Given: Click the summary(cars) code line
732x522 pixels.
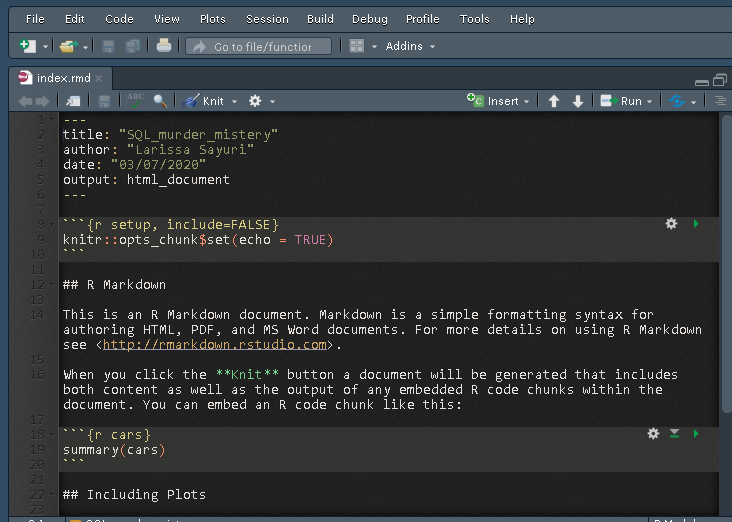Looking at the screenshot, I should [114, 450].
